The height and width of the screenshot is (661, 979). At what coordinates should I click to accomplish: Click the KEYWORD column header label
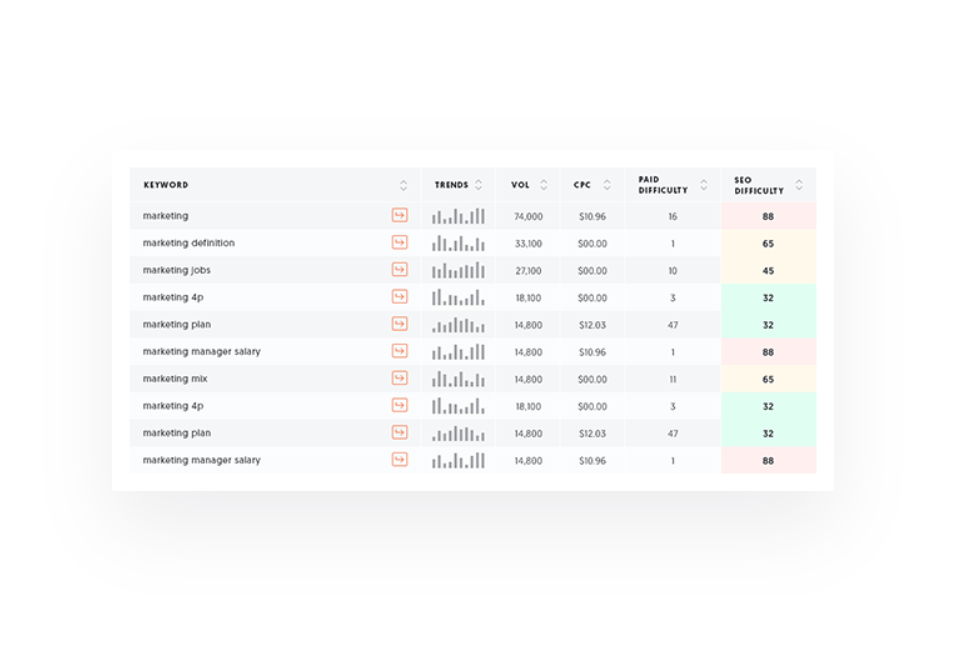tap(165, 185)
